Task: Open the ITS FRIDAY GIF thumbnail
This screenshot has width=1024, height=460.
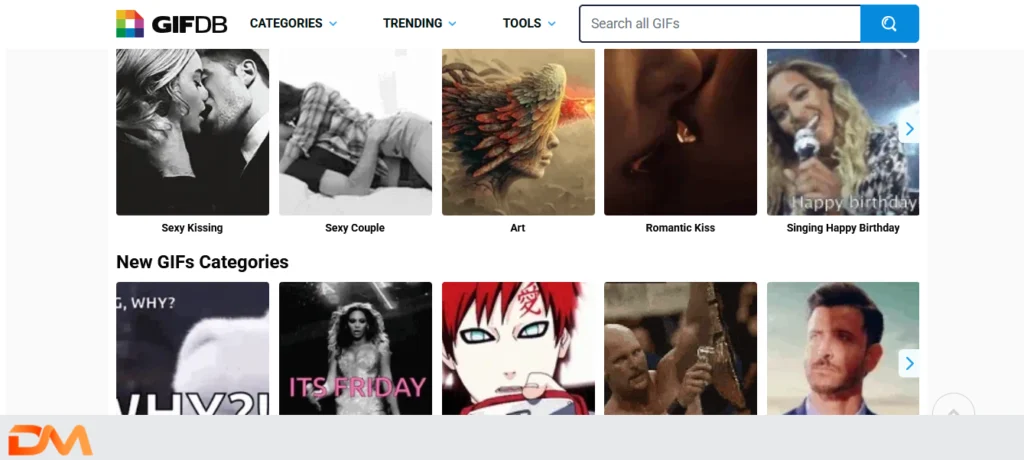Action: [x=355, y=348]
